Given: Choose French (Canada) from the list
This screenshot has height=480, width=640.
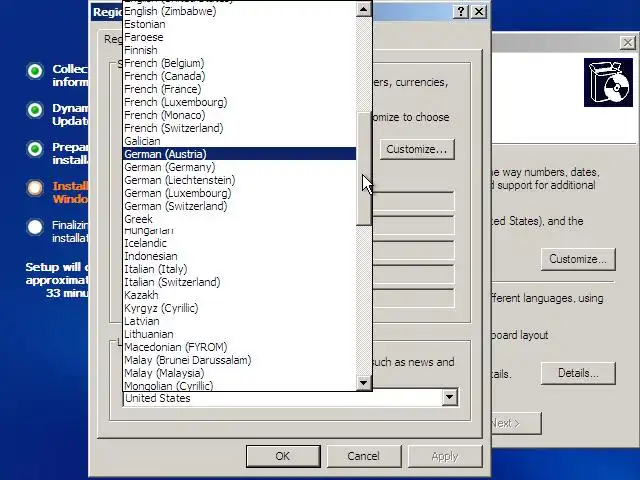Looking at the screenshot, I should [x=240, y=76].
